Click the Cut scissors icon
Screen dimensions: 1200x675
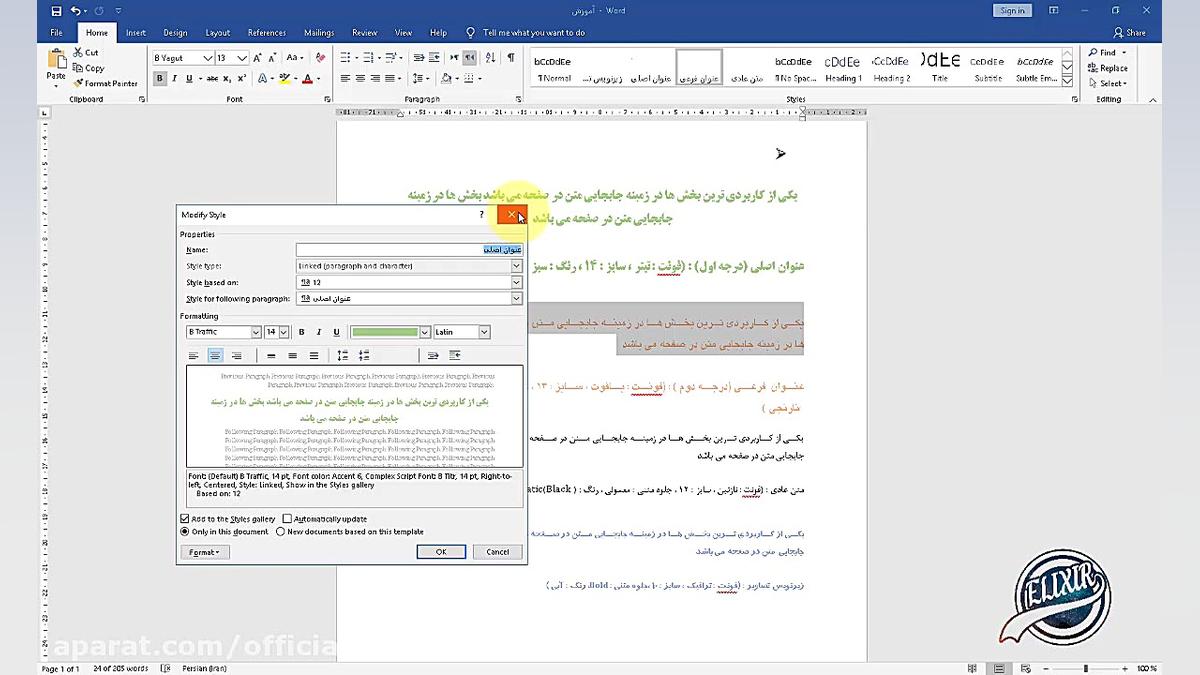[x=78, y=52]
